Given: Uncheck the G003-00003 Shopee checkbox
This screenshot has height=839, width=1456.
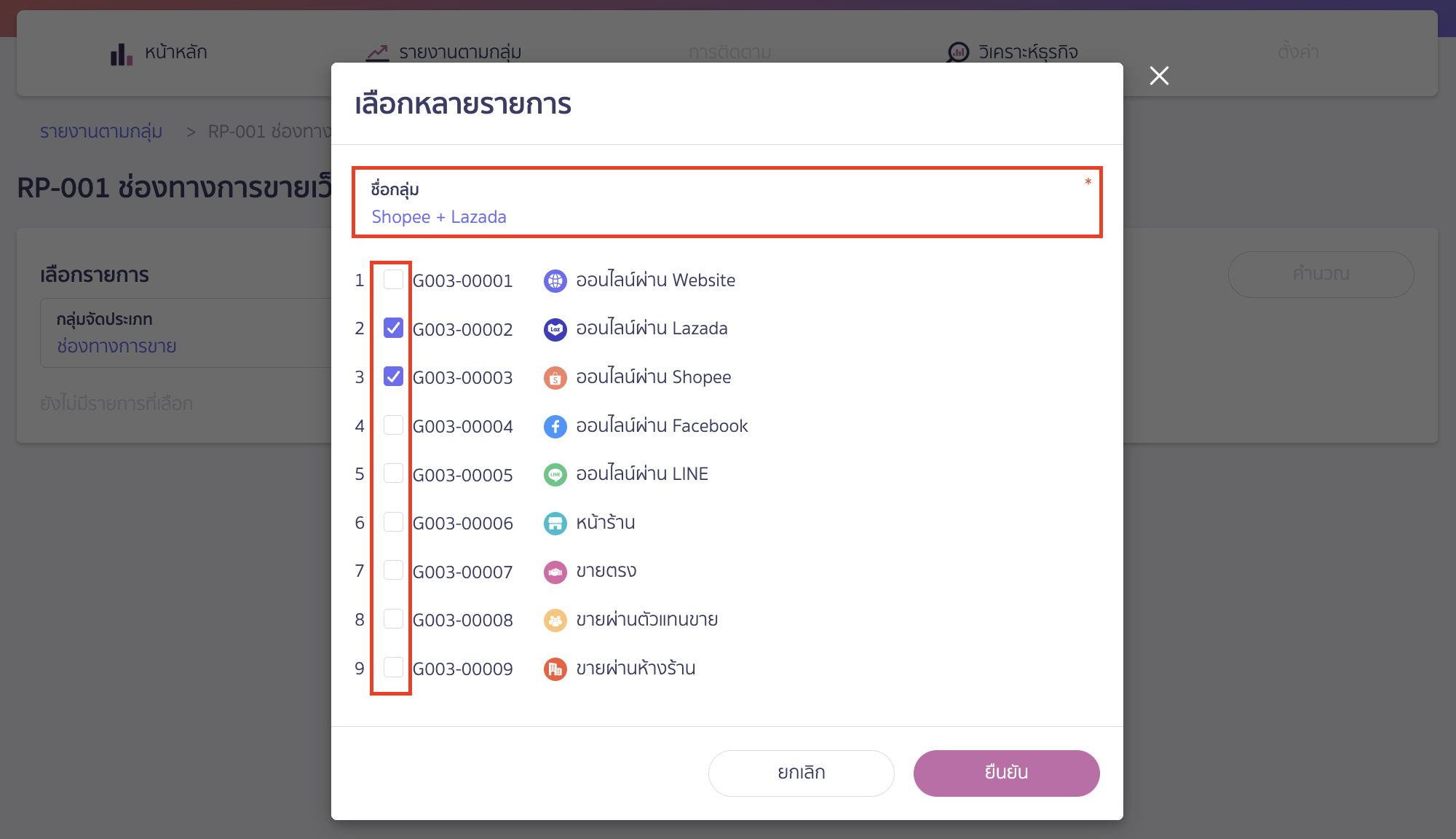Looking at the screenshot, I should click(x=393, y=377).
